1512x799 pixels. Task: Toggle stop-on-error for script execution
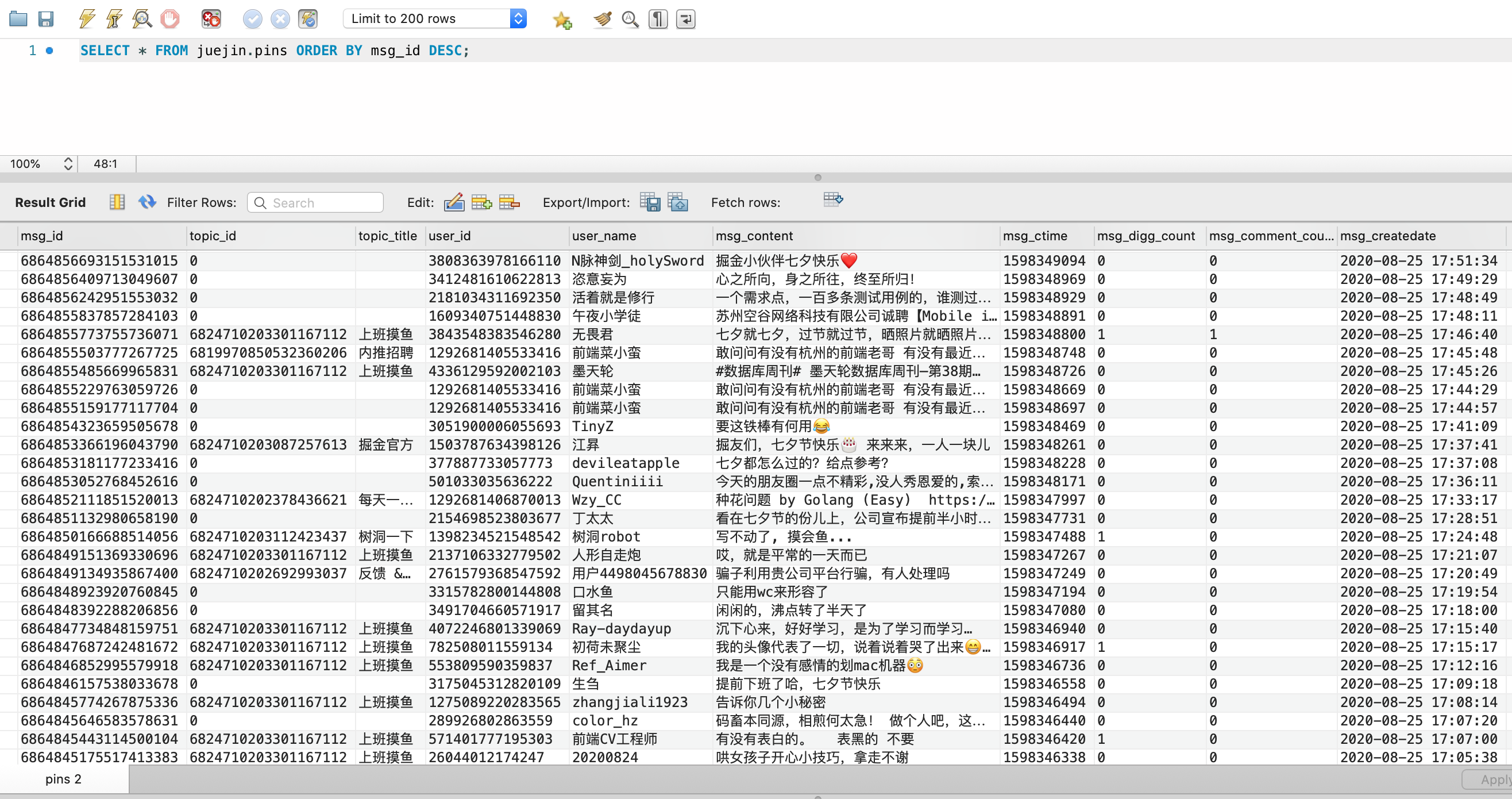(x=211, y=19)
